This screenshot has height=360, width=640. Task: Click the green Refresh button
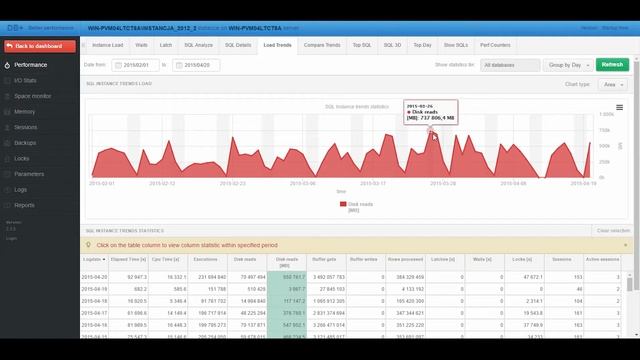click(612, 65)
